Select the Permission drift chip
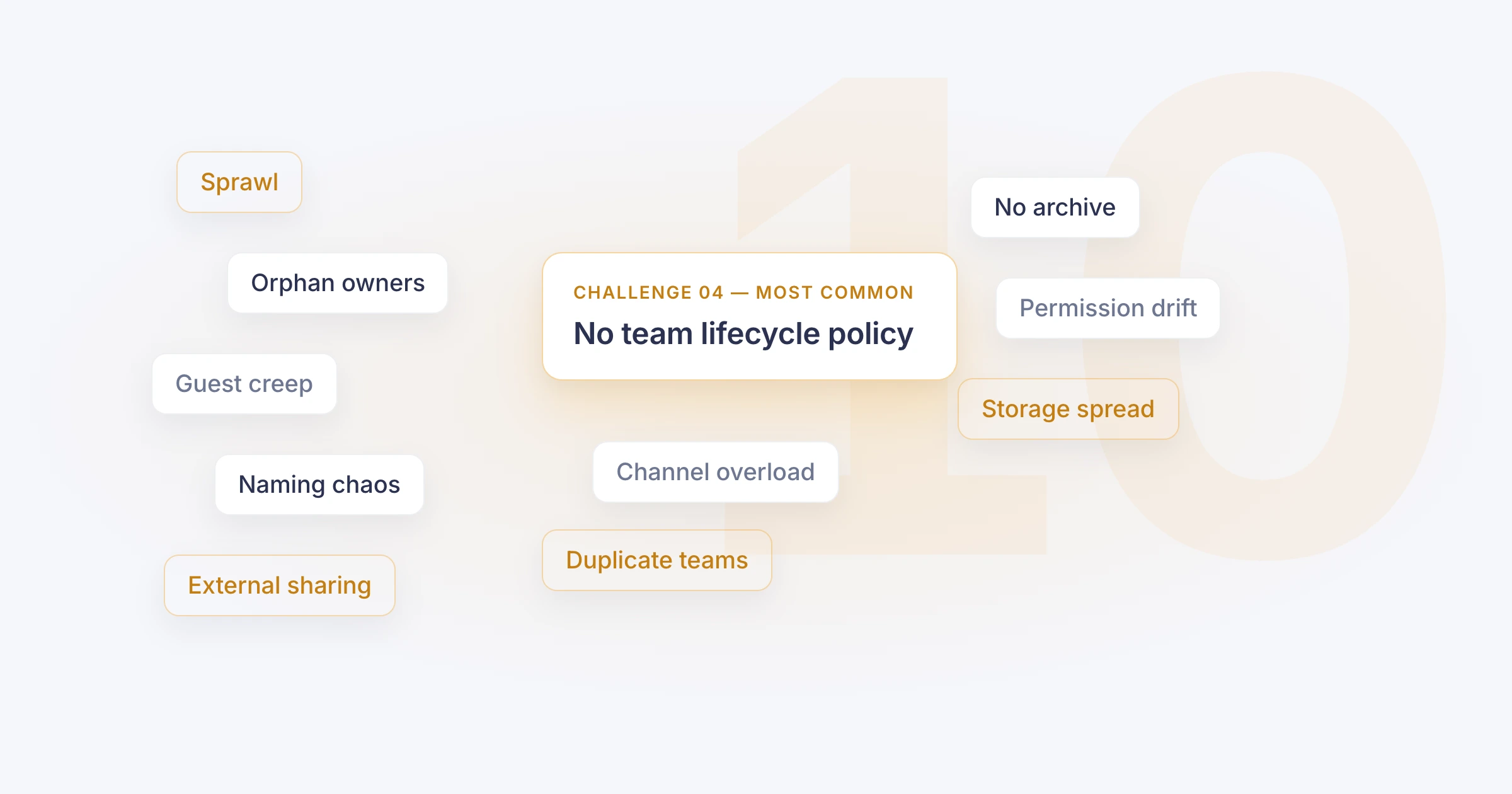Screen dimensions: 1512x794 tap(1108, 308)
